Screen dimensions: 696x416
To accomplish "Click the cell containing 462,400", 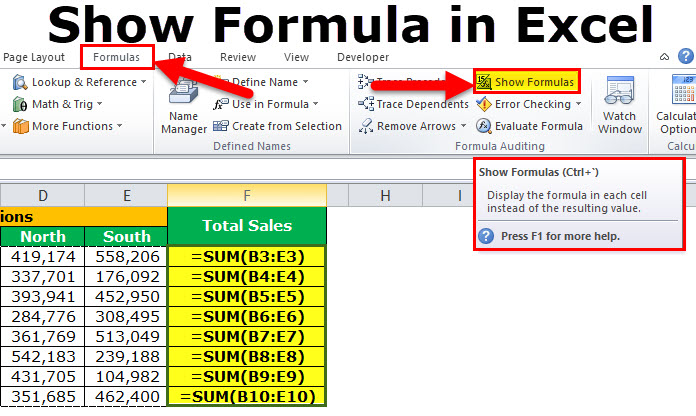I will click(126, 396).
